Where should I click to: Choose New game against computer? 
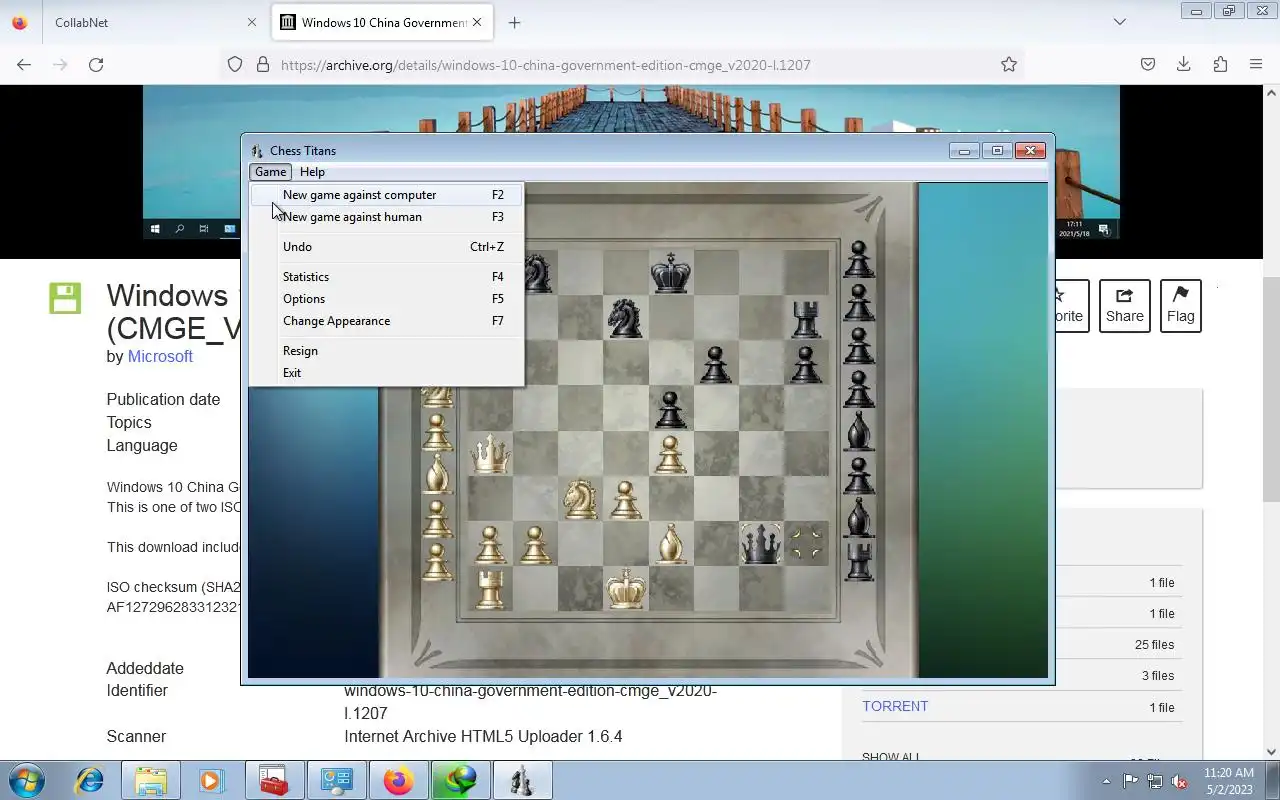click(x=386, y=195)
